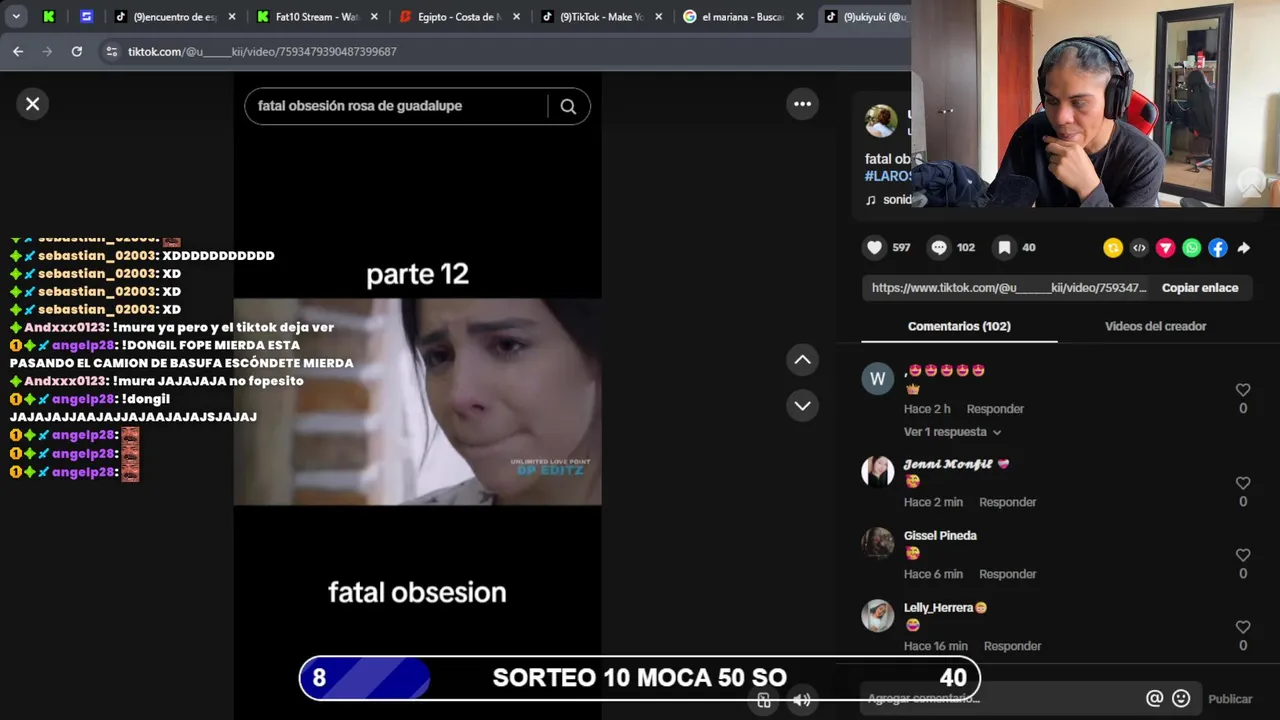Image resolution: width=1280 pixels, height=720 pixels.
Task: Go to previous video with up chevron
Action: pos(802,360)
